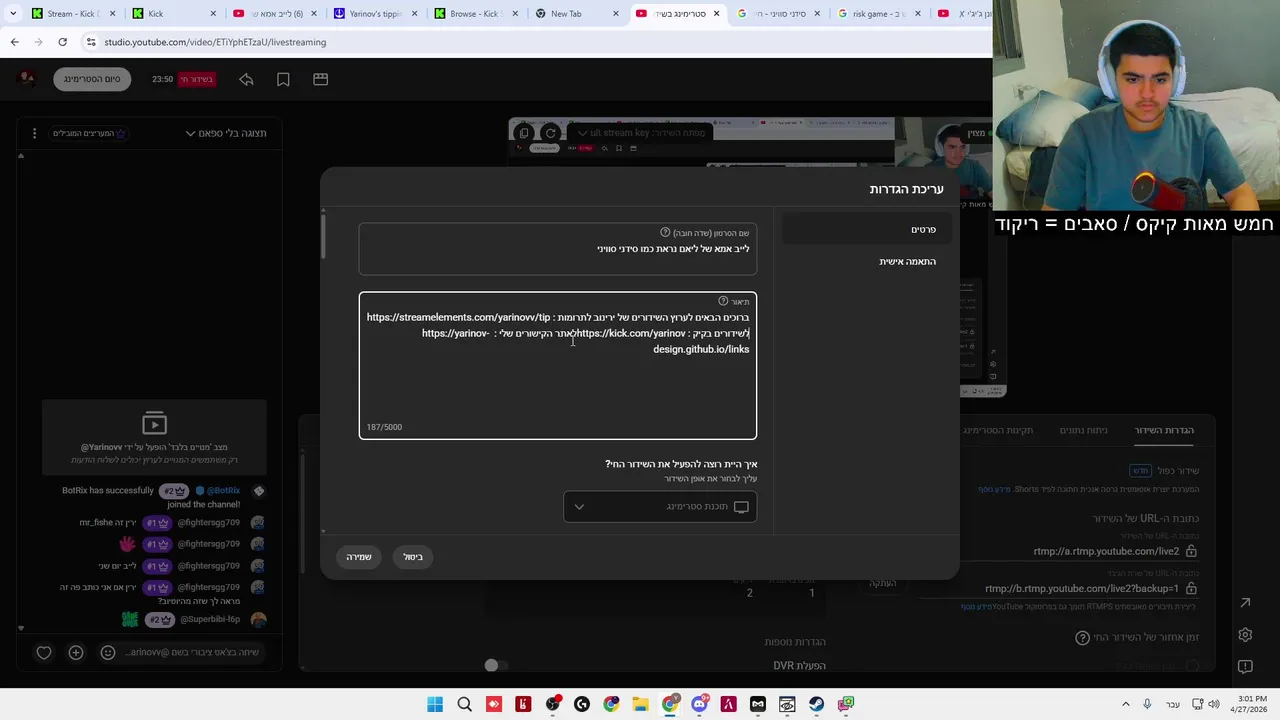Click the bookmark icon in top bar
Viewport: 1280px width, 720px height.
click(x=283, y=79)
